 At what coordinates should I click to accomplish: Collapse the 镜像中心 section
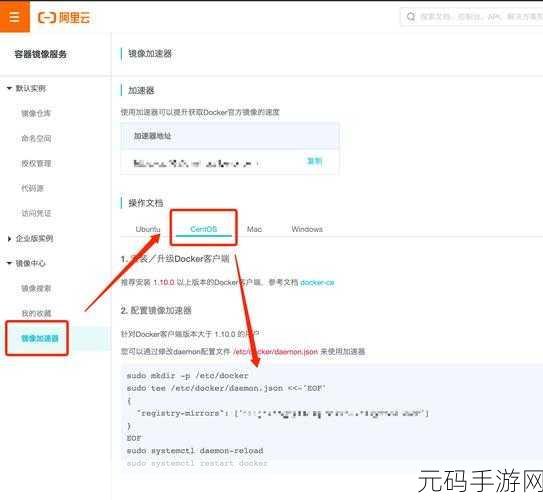(x=9, y=263)
